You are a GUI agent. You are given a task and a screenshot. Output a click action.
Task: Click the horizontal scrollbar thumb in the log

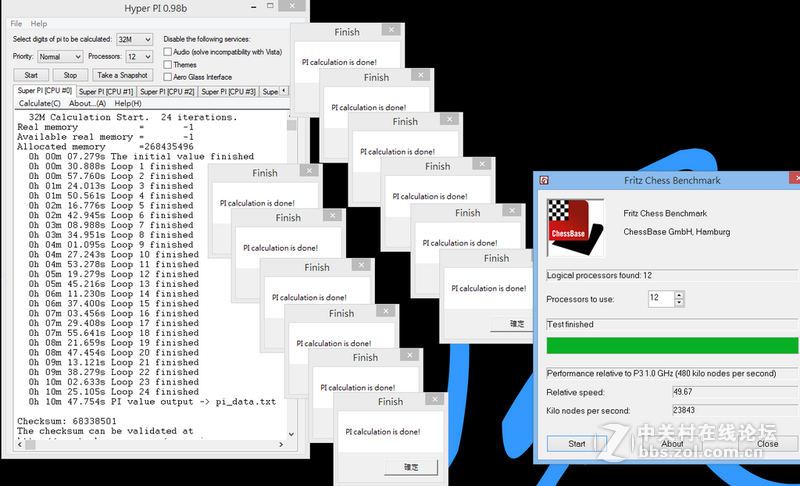click(x=31, y=445)
